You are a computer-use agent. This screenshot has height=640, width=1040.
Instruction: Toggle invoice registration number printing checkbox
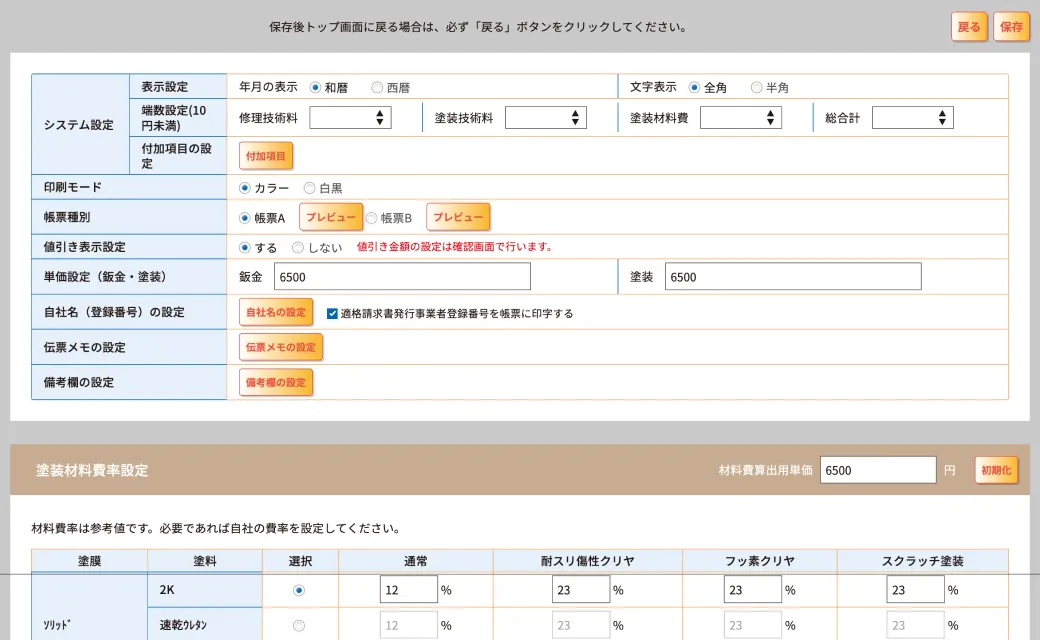pyautogui.click(x=332, y=314)
